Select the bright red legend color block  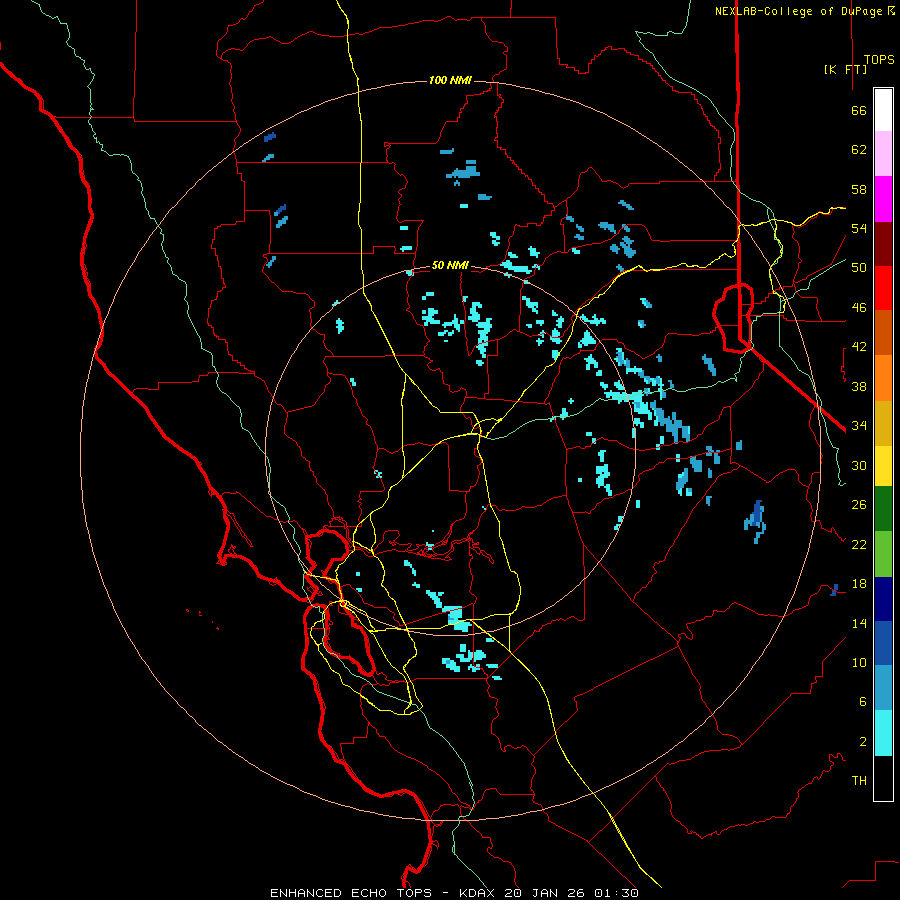tap(883, 288)
